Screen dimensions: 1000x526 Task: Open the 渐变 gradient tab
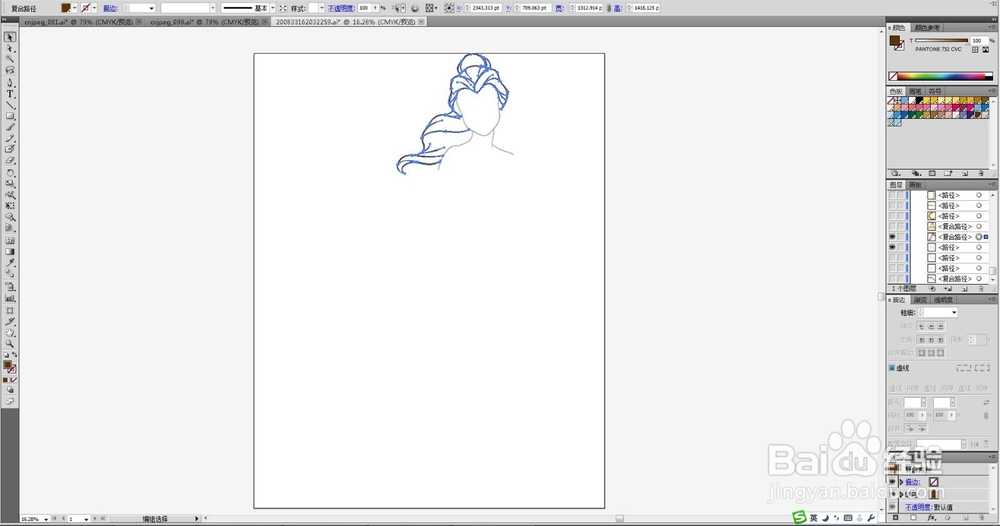click(920, 300)
